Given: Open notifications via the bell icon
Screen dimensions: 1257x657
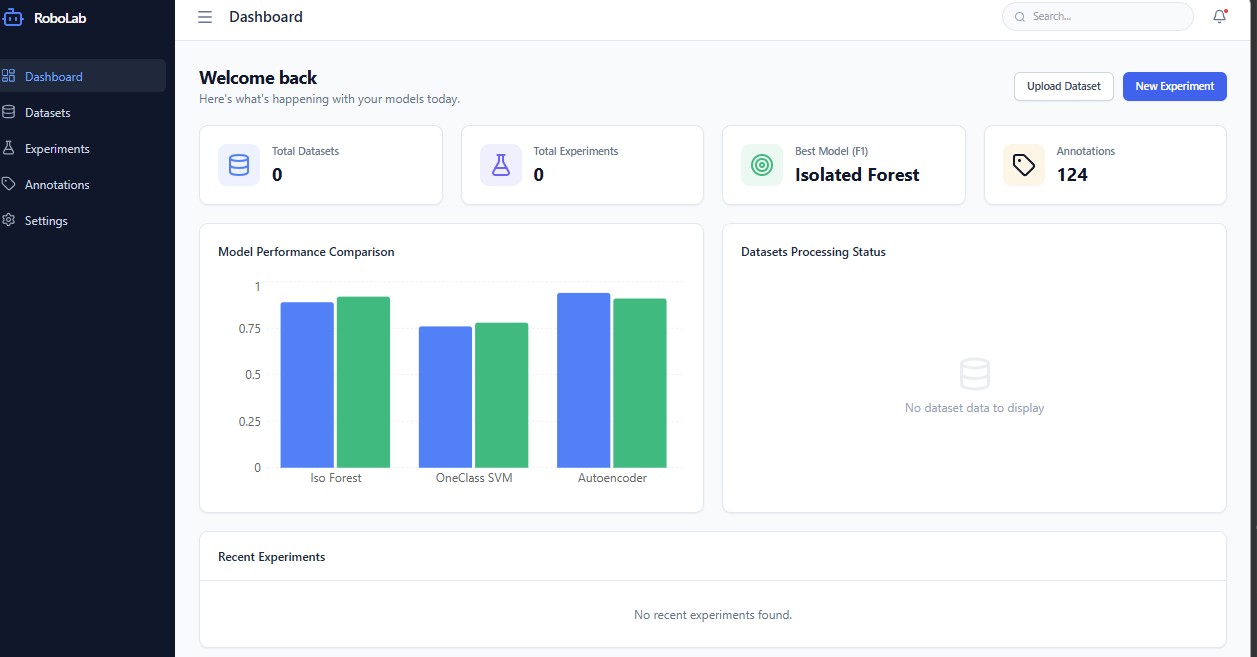Looking at the screenshot, I should [1219, 16].
